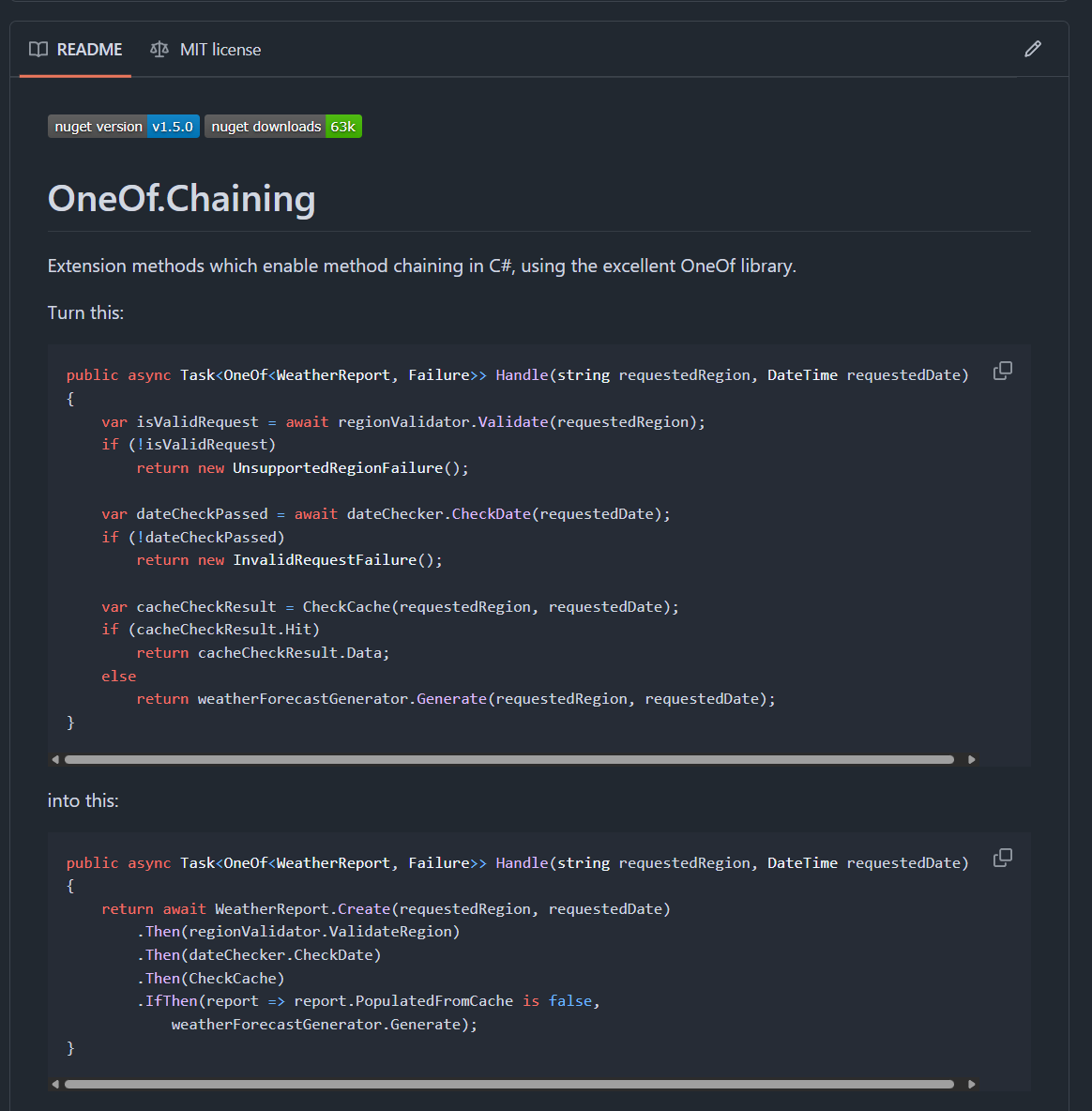The height and width of the screenshot is (1111, 1092).
Task: Click 'if (!isValidRequest)' code line
Action: (190, 444)
